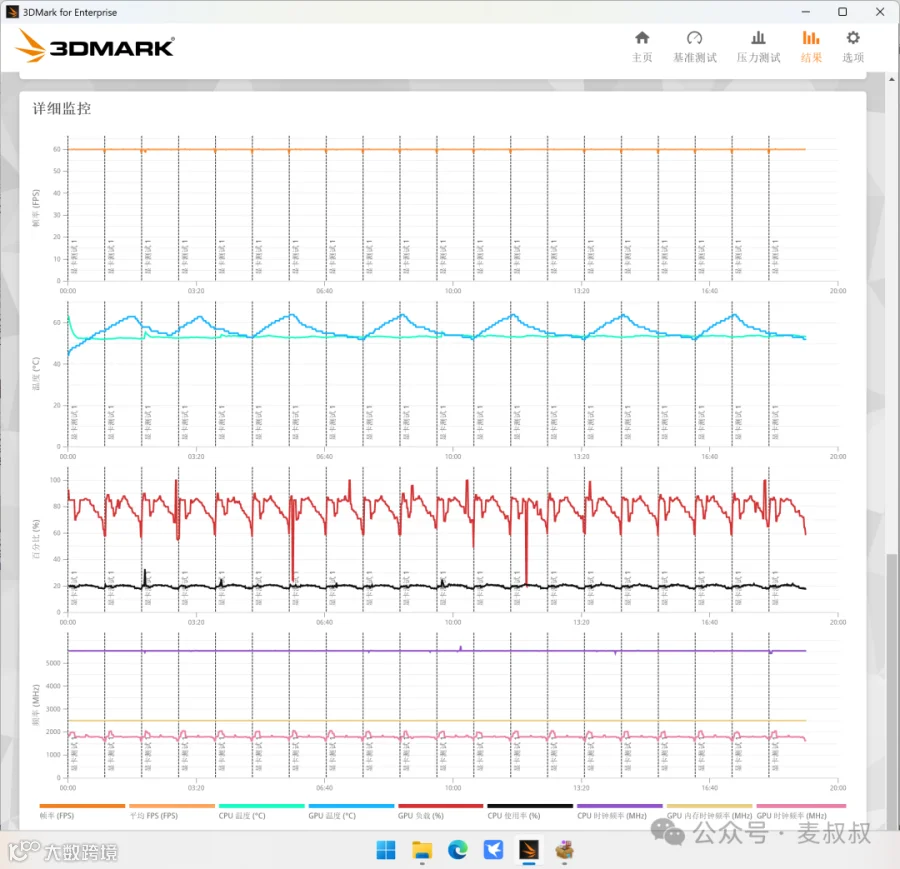Screen dimensions: 900x869
Task: Toggle the GPU 温度 legend entry
Action: click(351, 812)
